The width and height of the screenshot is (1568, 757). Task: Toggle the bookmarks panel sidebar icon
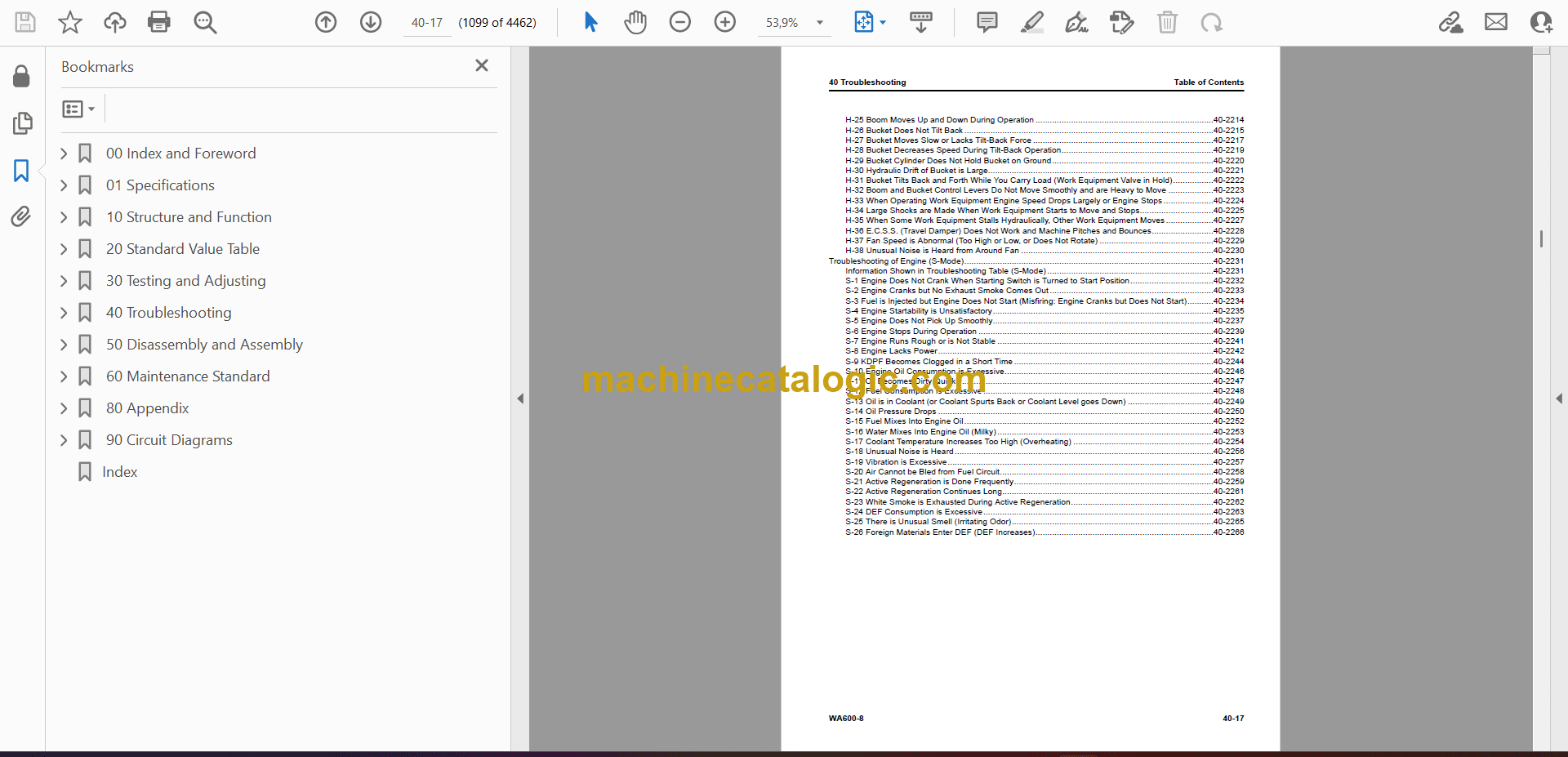[x=21, y=171]
